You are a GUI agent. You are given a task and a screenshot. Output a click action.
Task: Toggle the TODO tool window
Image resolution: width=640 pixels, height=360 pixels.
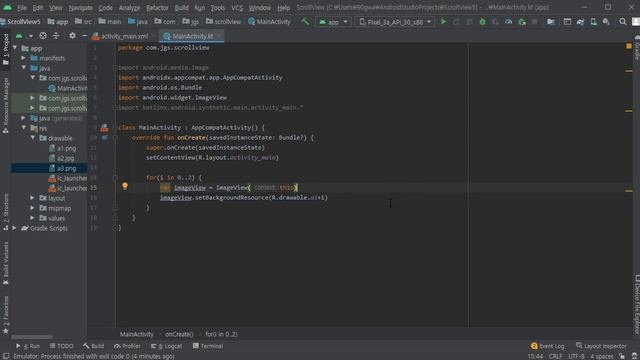click(61, 346)
